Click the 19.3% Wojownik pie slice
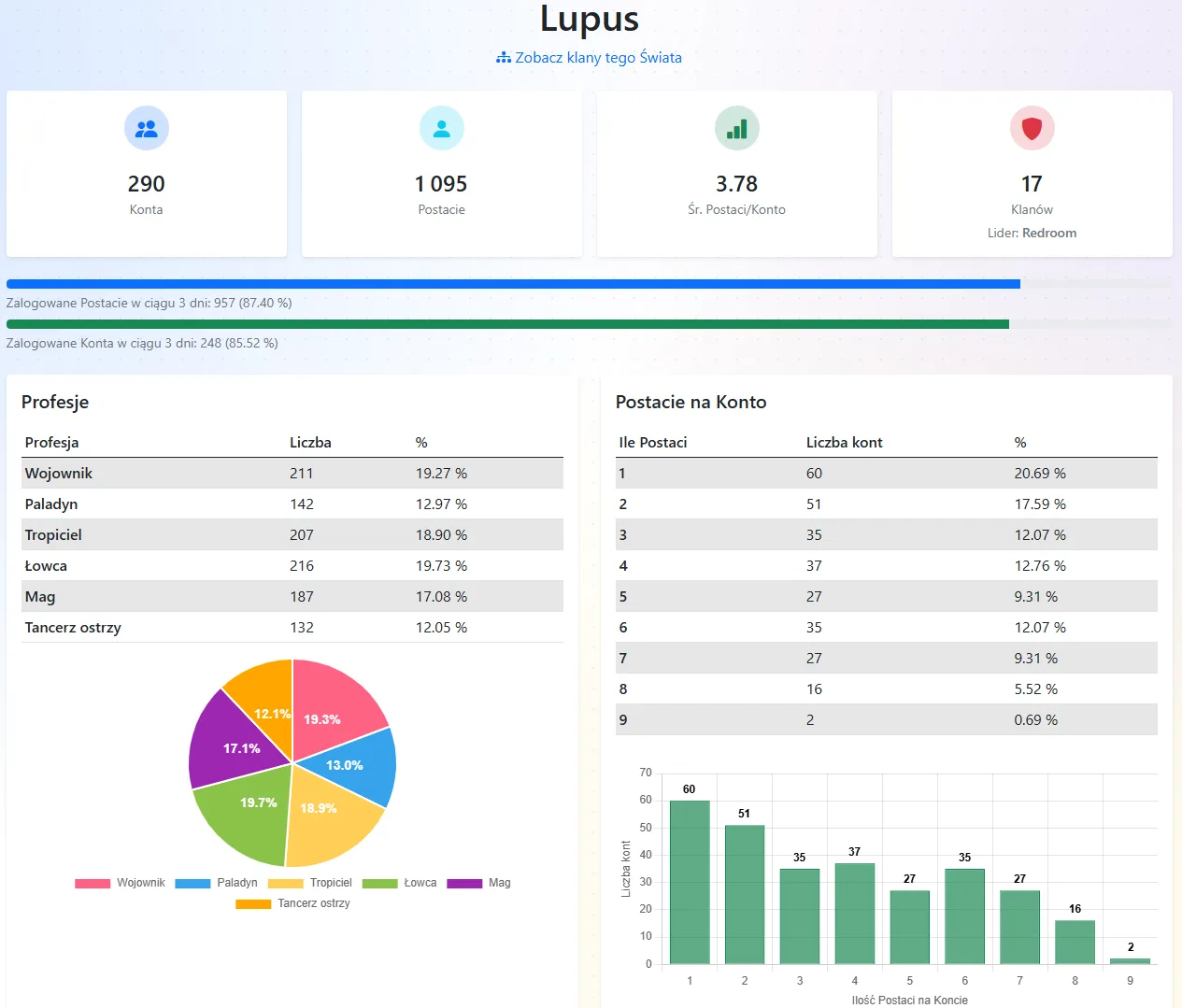The image size is (1182, 1008). [x=332, y=708]
